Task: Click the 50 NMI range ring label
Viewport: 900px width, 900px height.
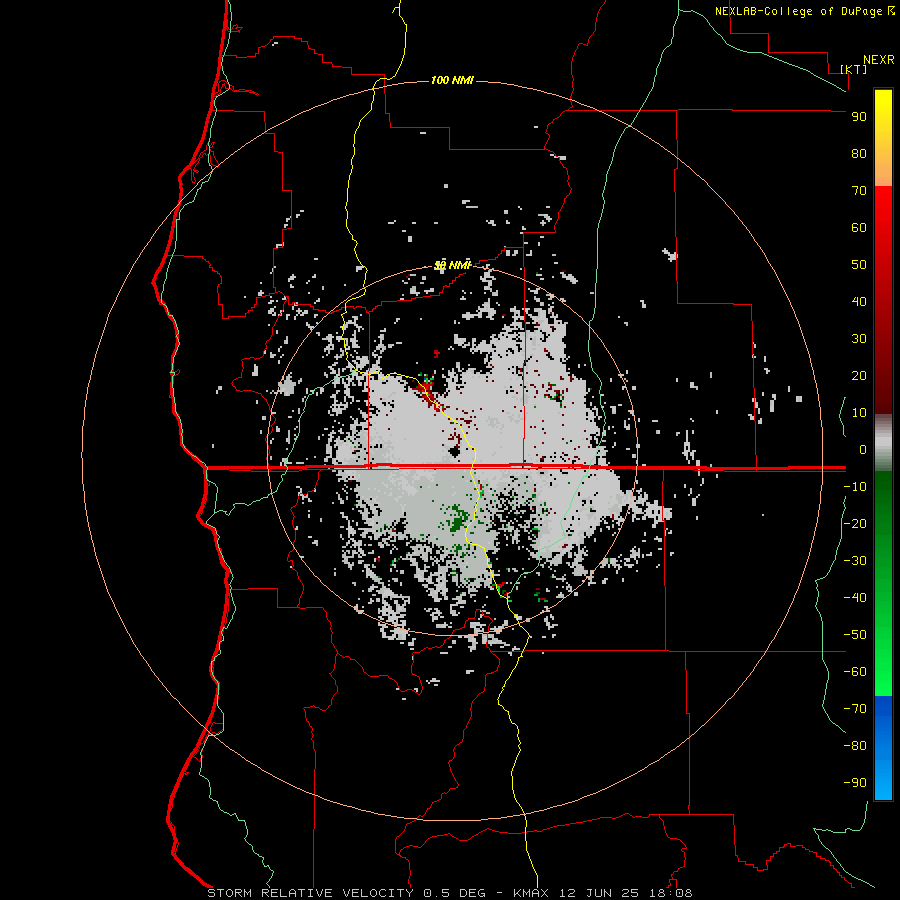Action: tap(452, 265)
